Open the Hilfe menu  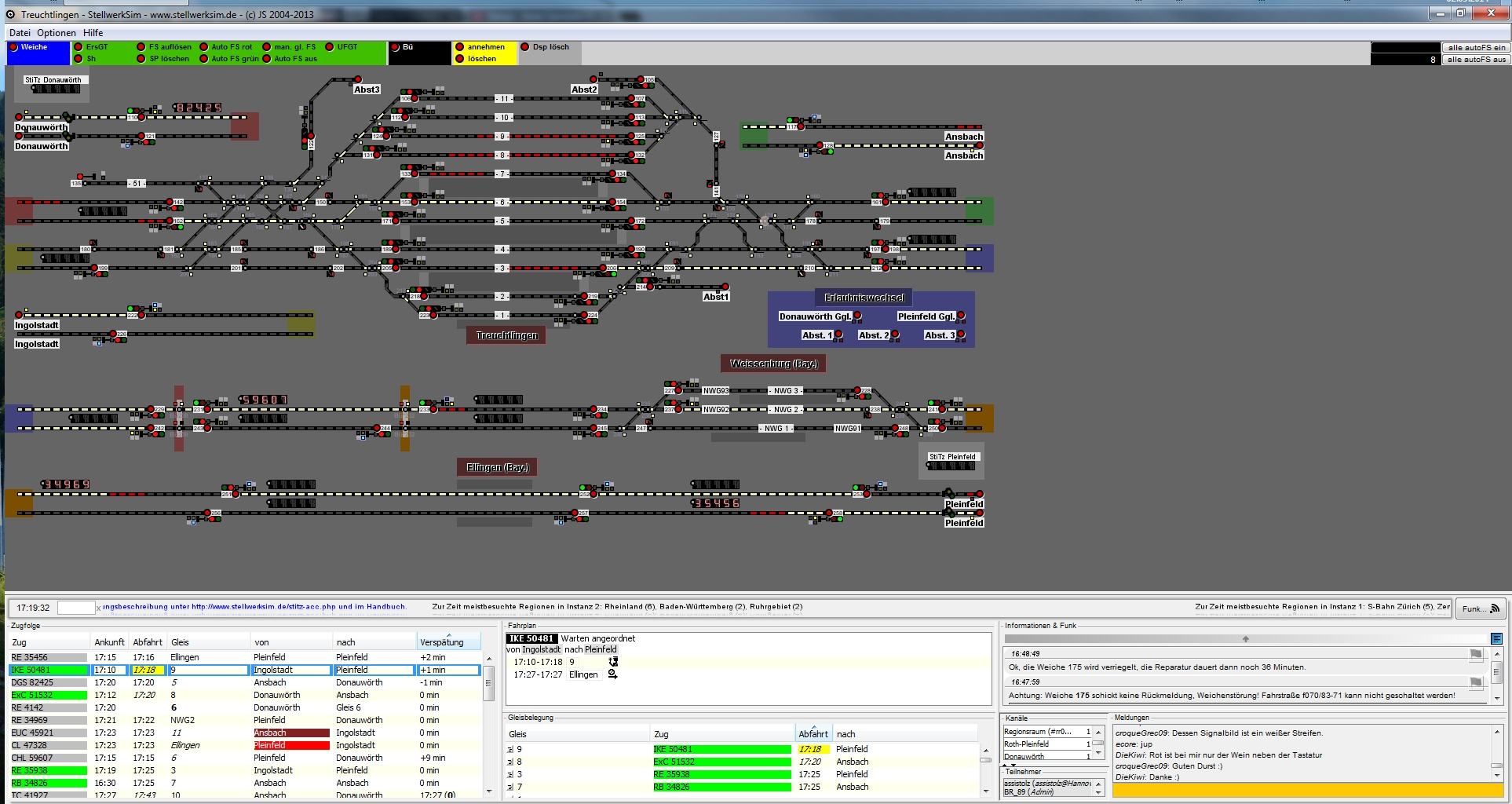coord(93,33)
